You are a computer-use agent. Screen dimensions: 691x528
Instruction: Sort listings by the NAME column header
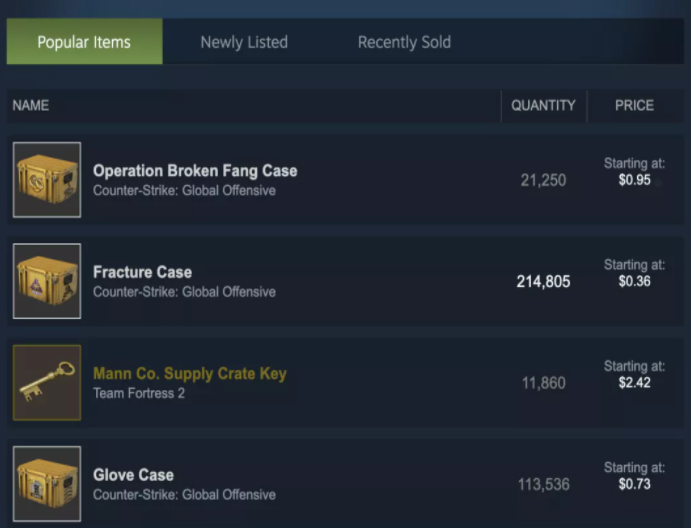click(30, 105)
